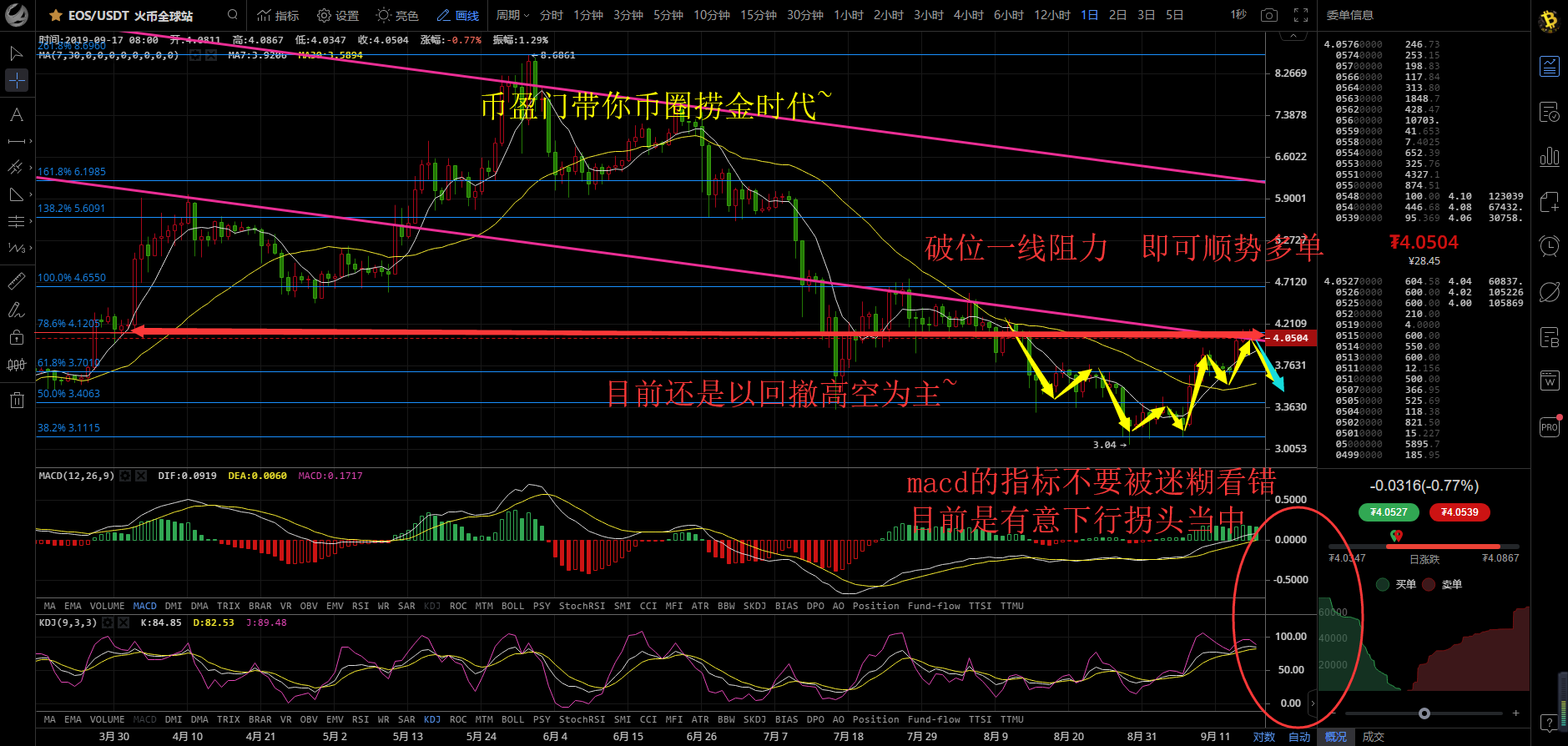
Task: Open MACD indicator settings gear
Action: 125,476
